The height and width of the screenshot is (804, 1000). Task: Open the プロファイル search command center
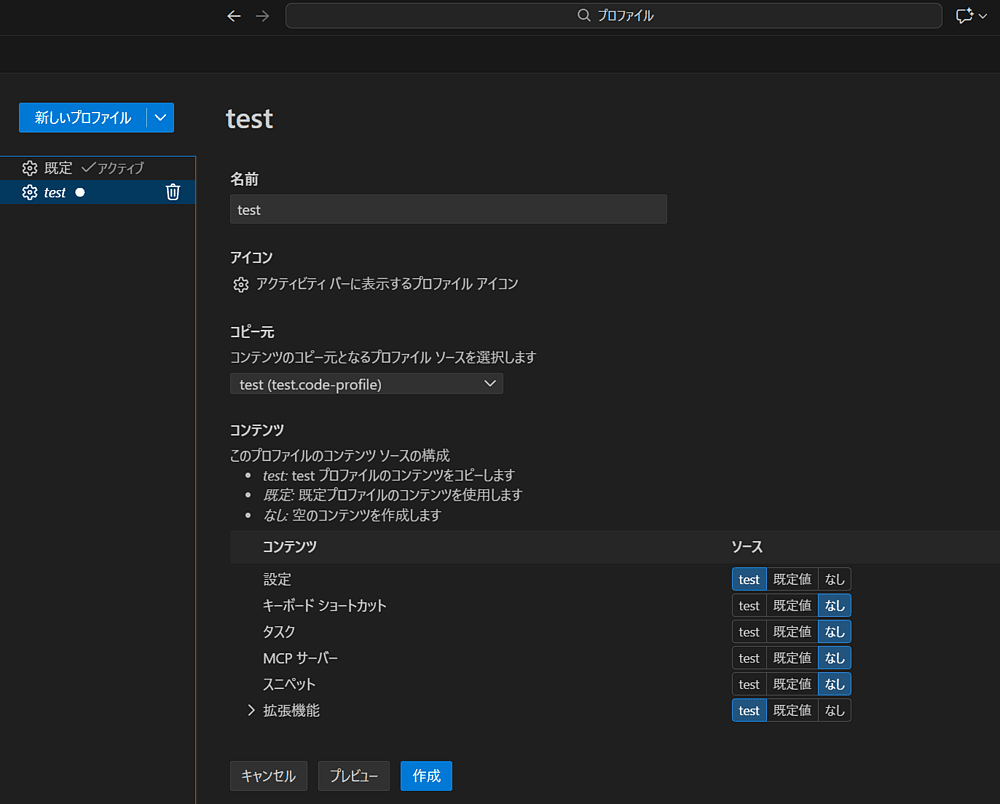coord(613,15)
